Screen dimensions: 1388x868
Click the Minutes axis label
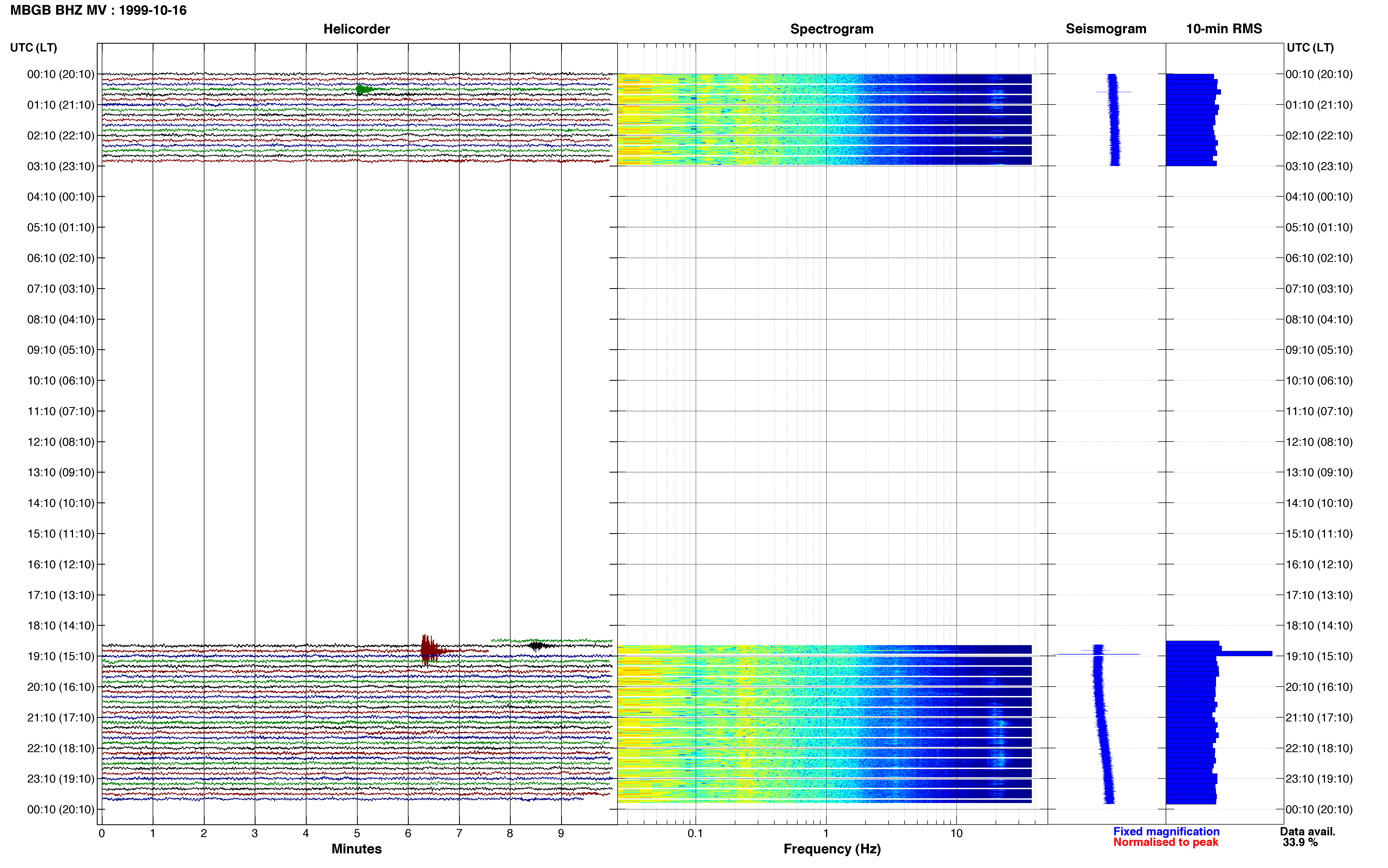[x=356, y=848]
